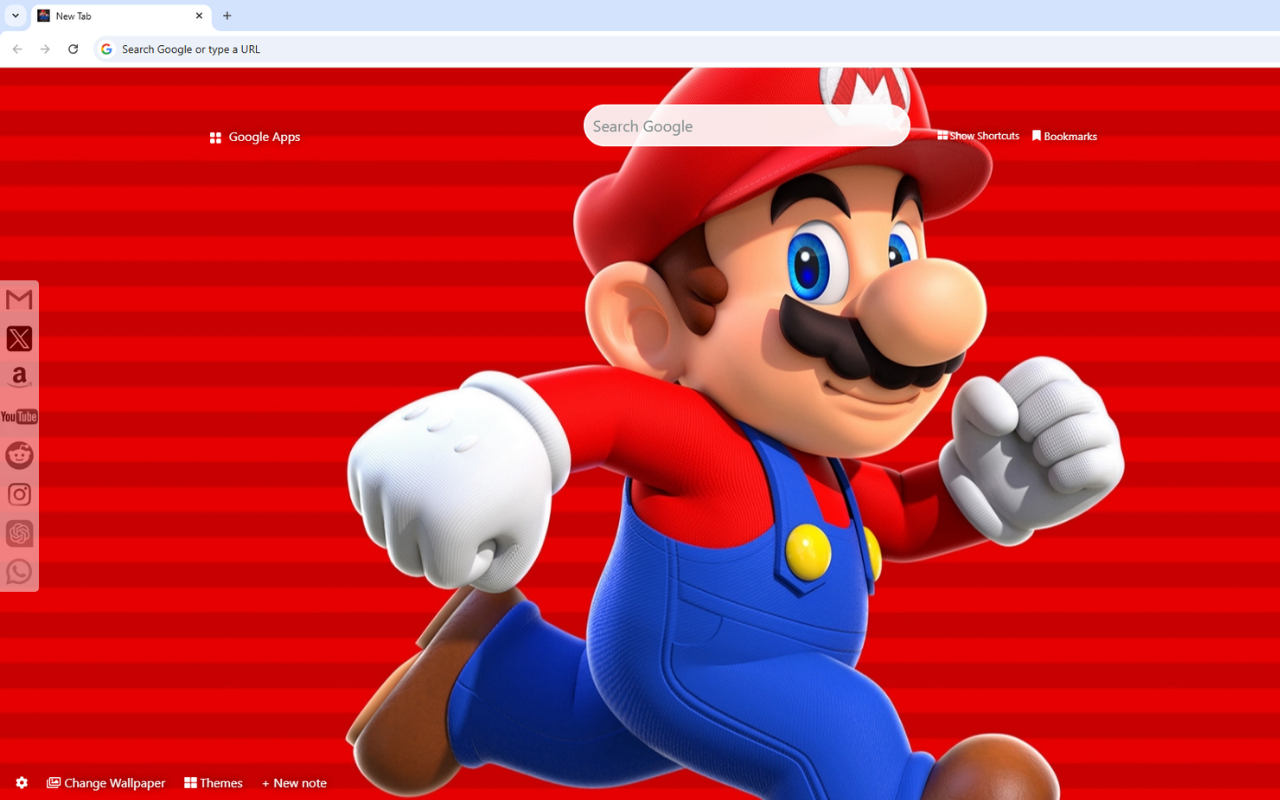Close the New Tab tab
Screen dimensions: 1280x800
pyautogui.click(x=199, y=16)
